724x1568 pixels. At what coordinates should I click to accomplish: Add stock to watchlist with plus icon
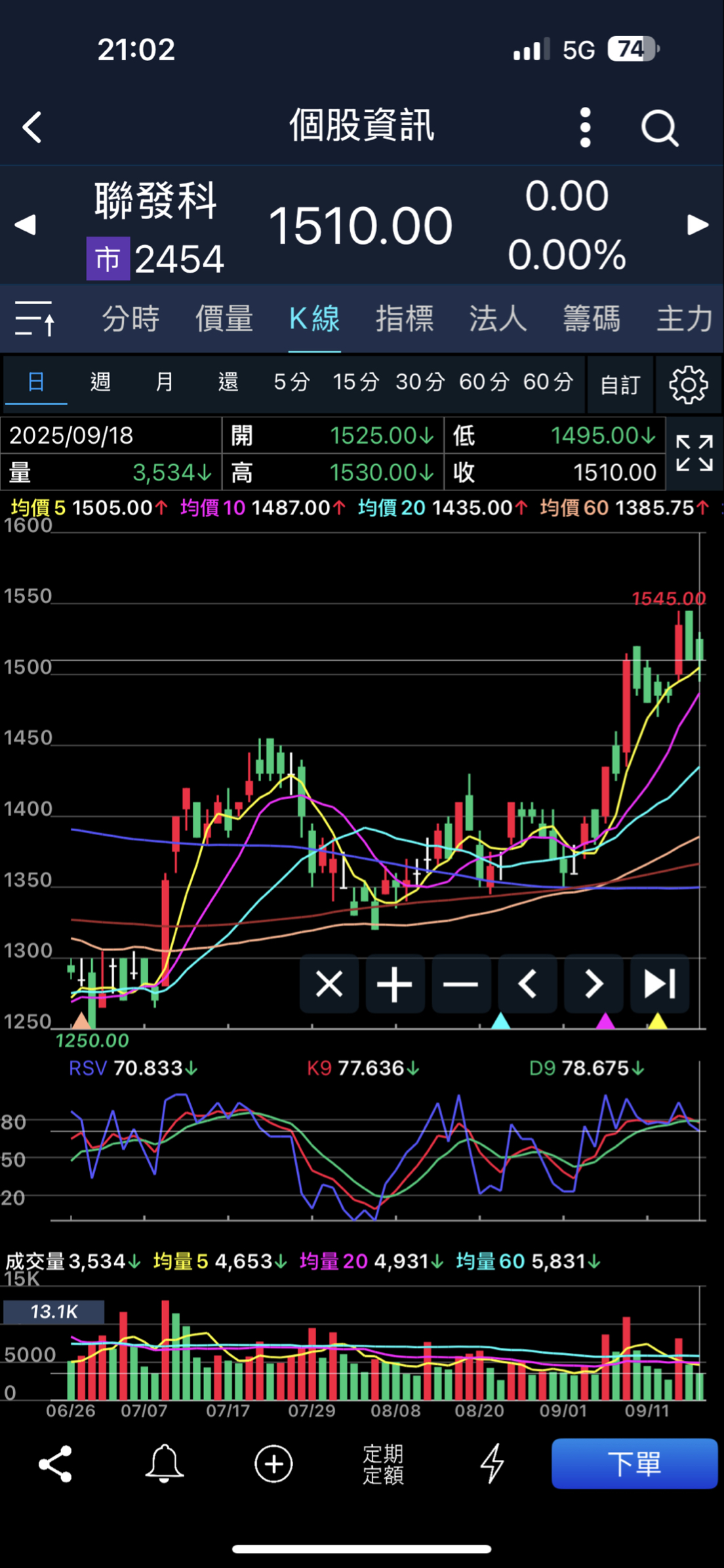273,1464
